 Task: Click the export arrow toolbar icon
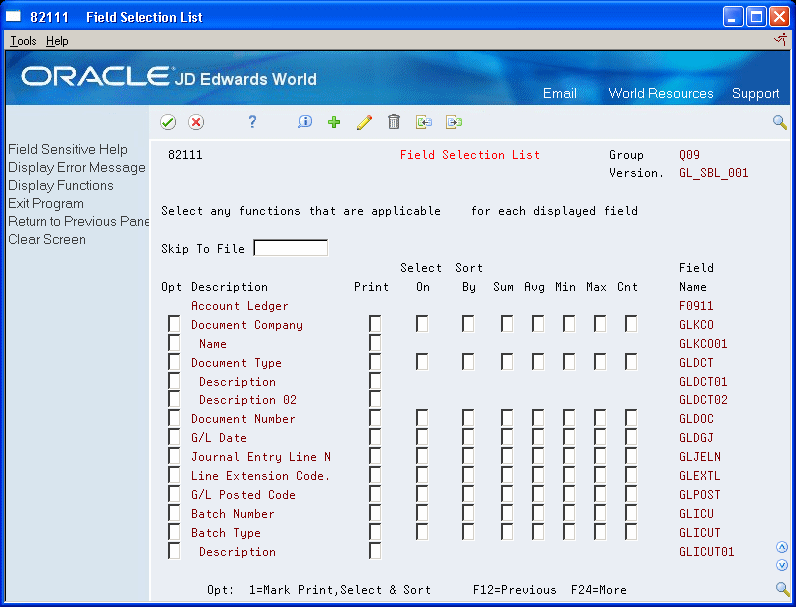point(454,122)
